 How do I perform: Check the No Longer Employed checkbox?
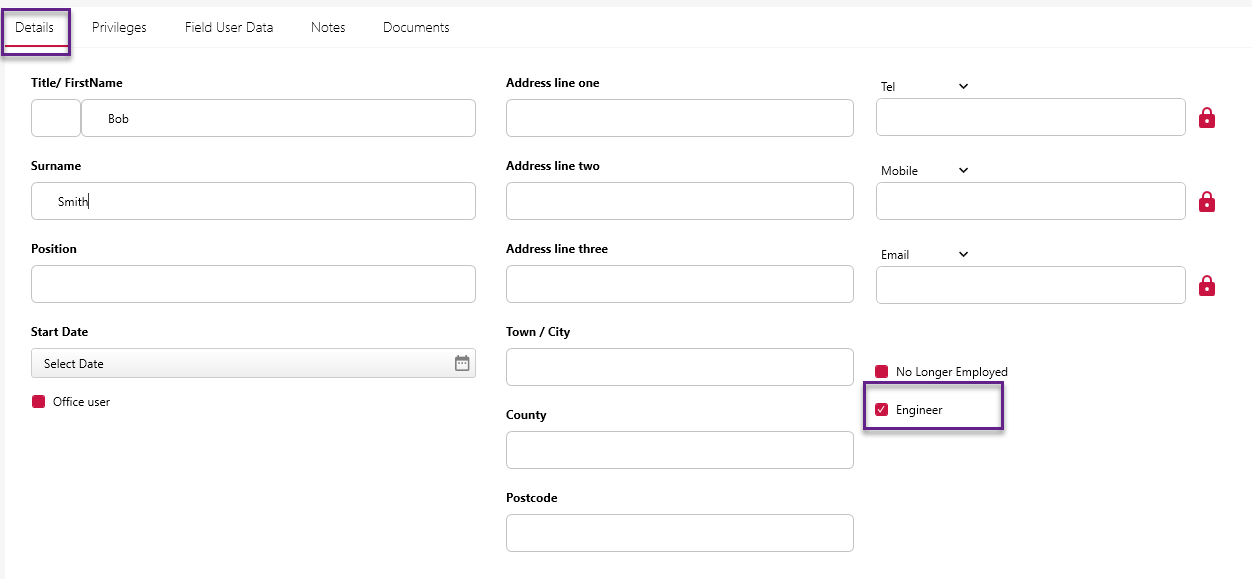click(881, 371)
